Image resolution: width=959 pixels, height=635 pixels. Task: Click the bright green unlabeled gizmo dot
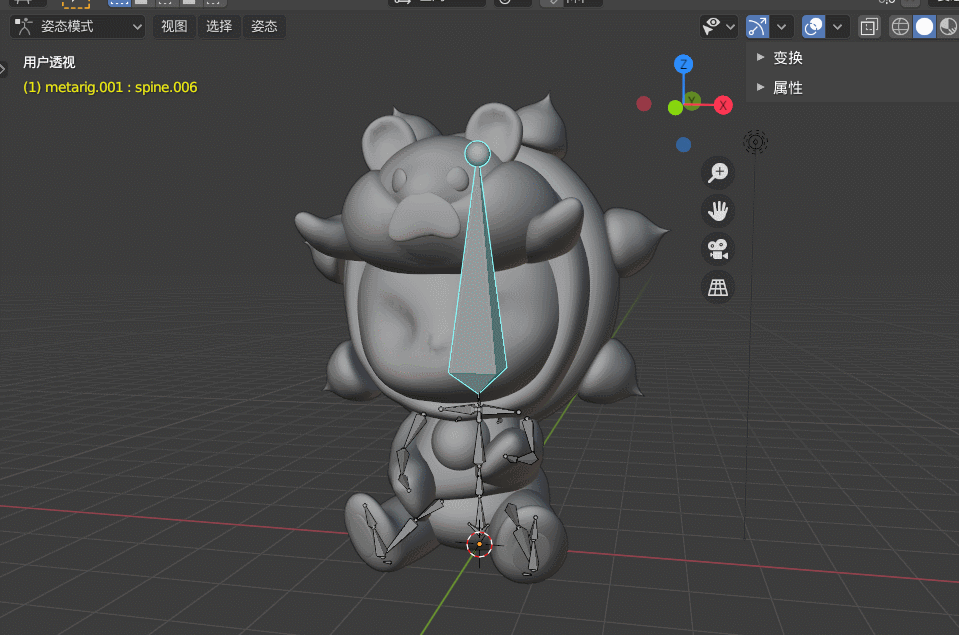pyautogui.click(x=675, y=108)
